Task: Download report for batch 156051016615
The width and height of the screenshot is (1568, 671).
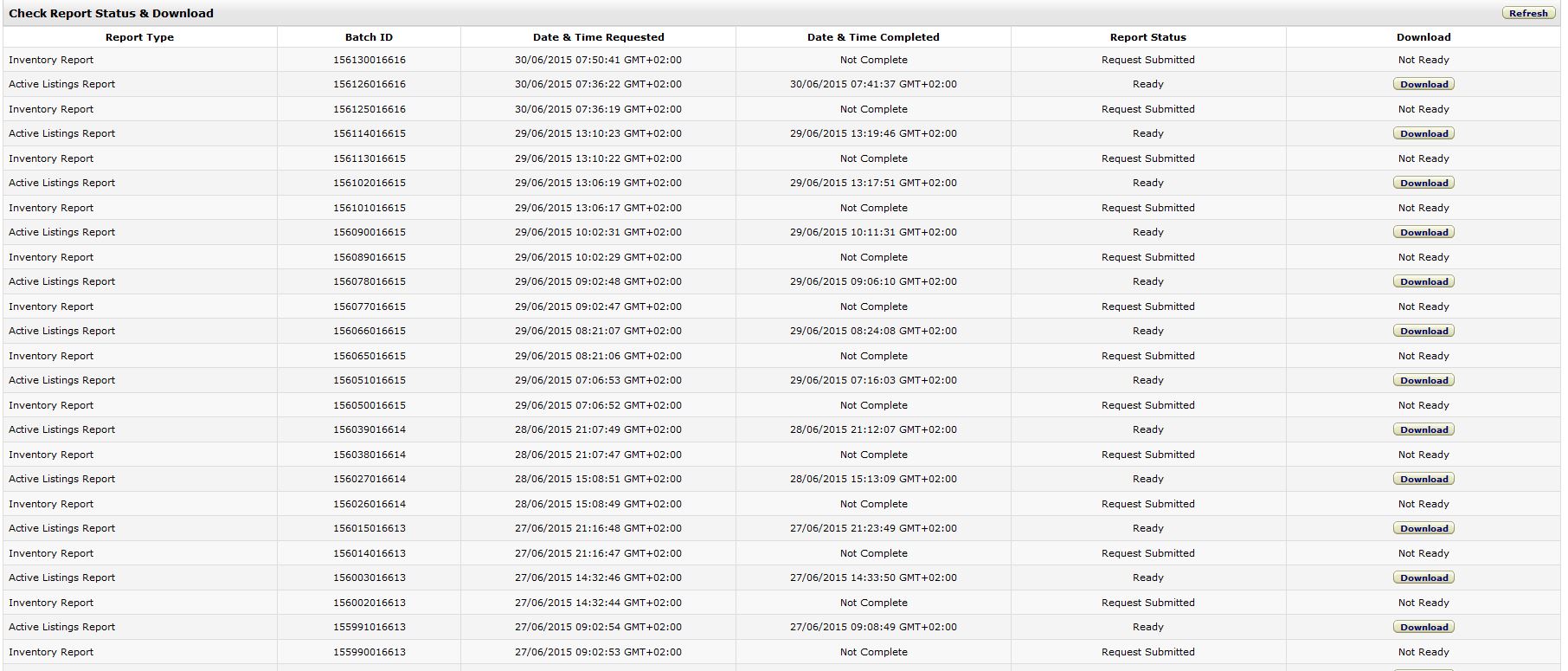Action: (1423, 380)
